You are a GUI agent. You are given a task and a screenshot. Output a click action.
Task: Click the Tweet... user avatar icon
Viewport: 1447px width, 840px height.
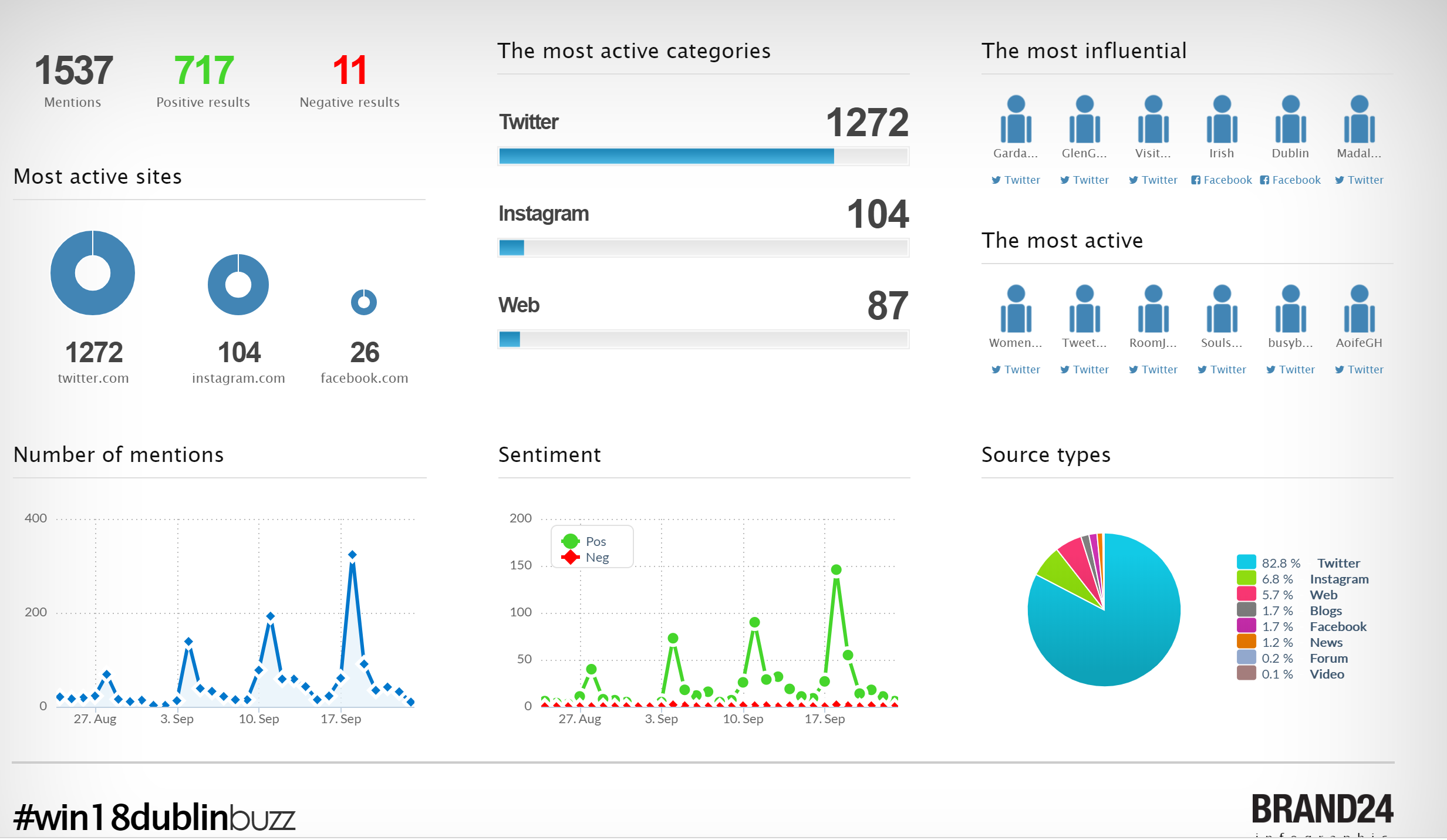click(x=1084, y=309)
